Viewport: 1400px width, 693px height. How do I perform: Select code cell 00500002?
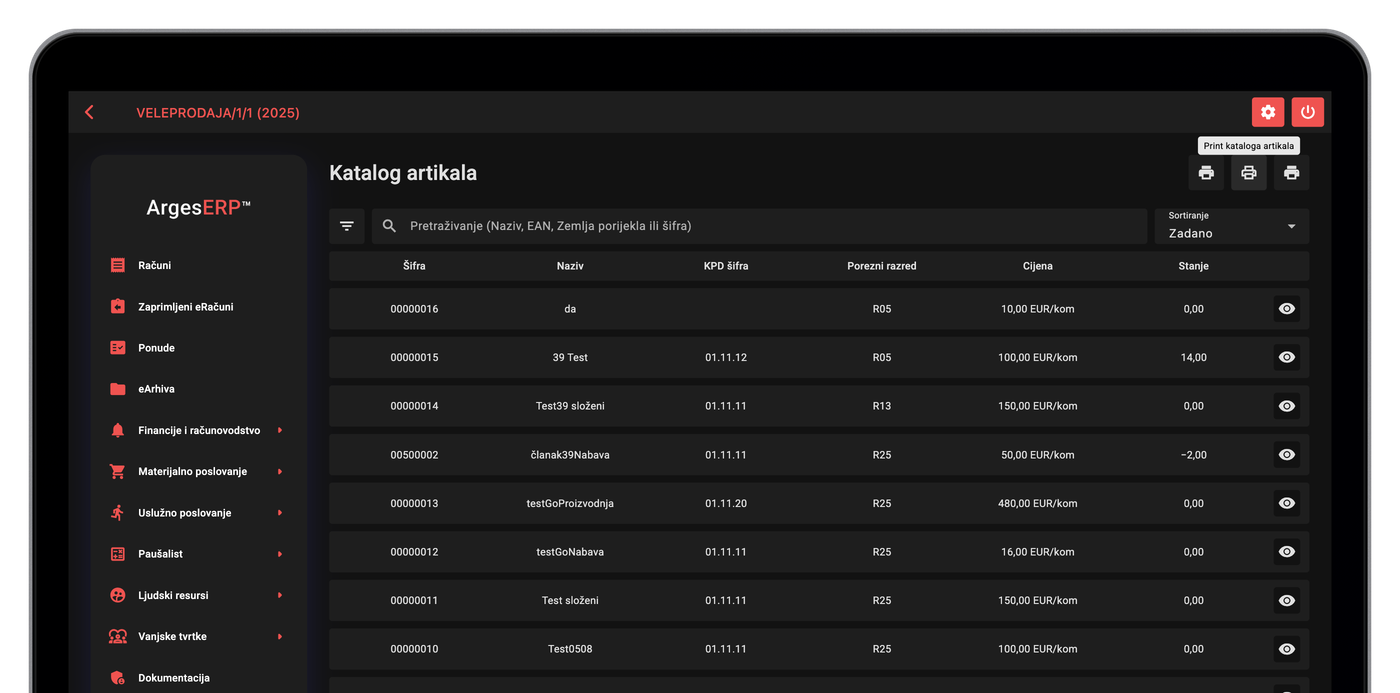click(x=414, y=455)
